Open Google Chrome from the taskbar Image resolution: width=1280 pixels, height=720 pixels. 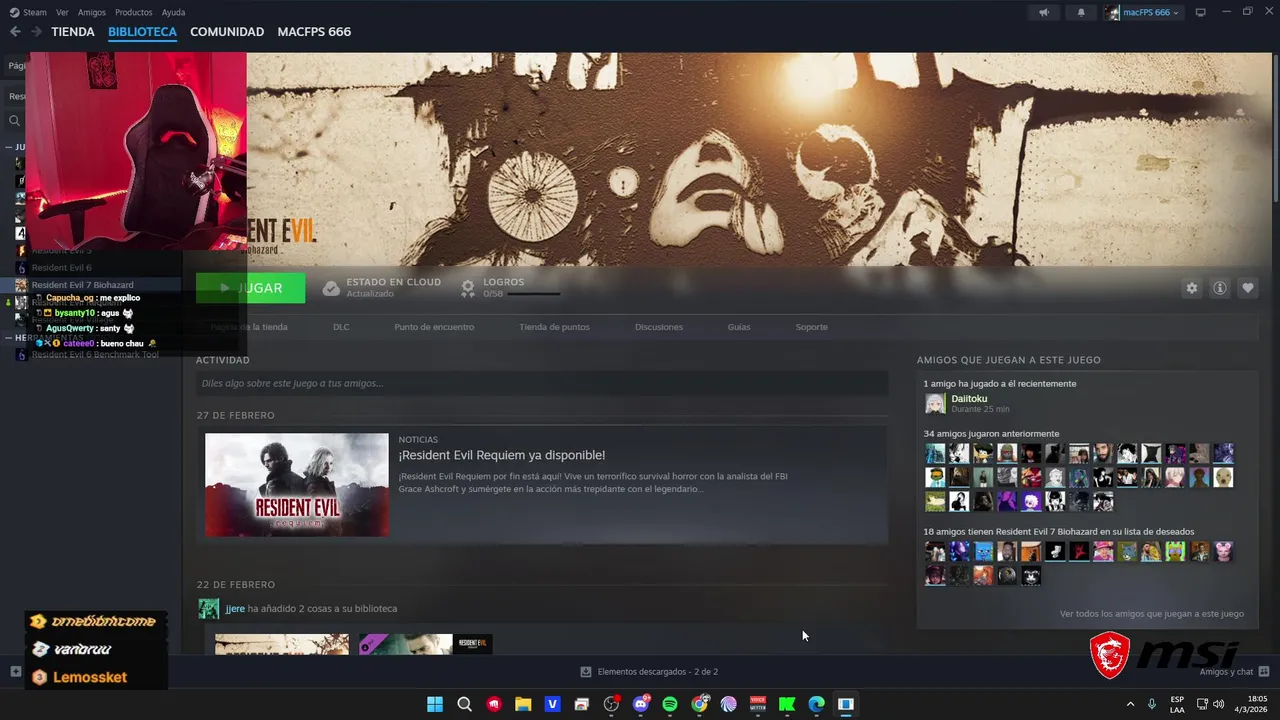(x=699, y=704)
